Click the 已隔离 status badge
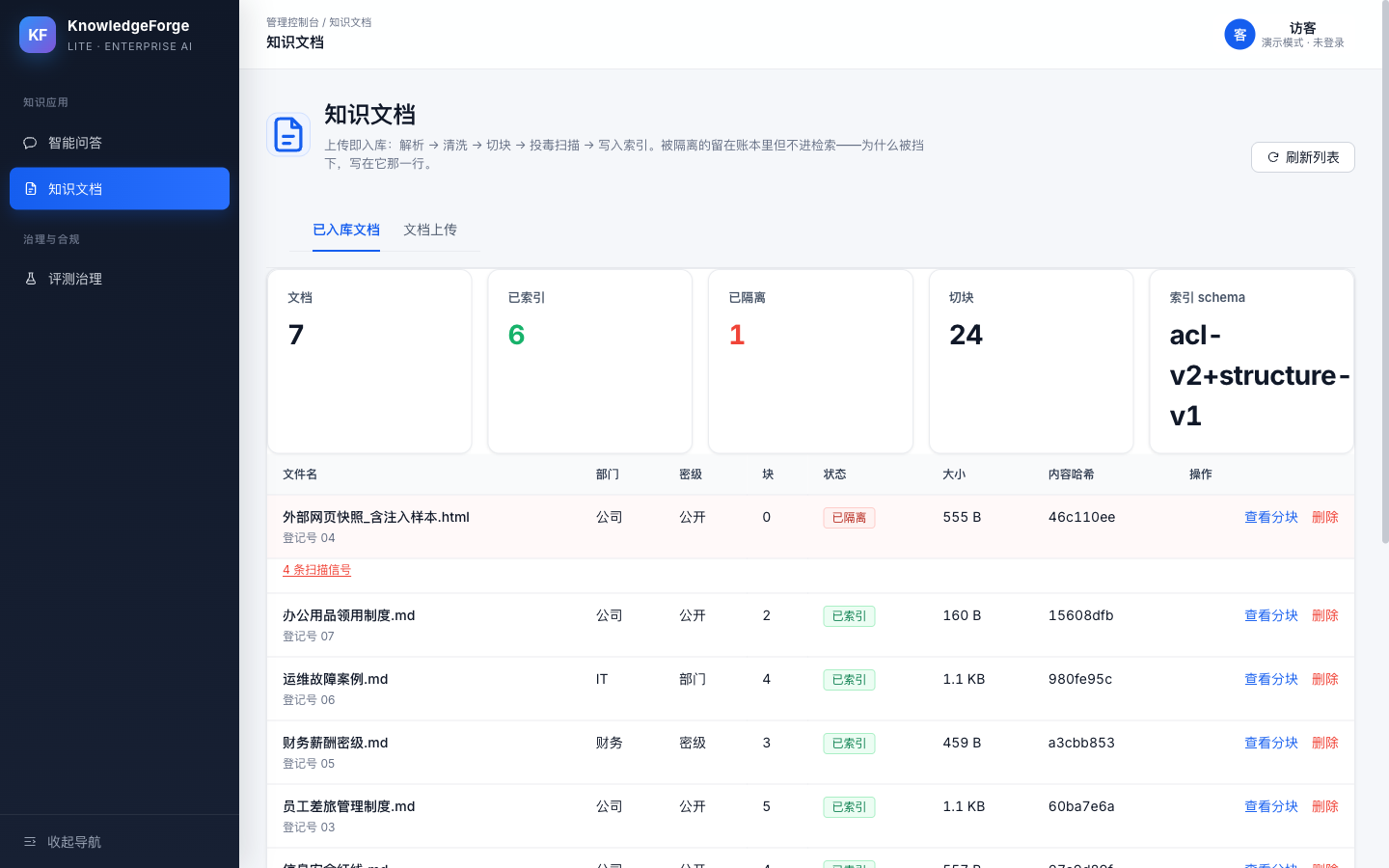The width and height of the screenshot is (1389, 868). (x=849, y=518)
